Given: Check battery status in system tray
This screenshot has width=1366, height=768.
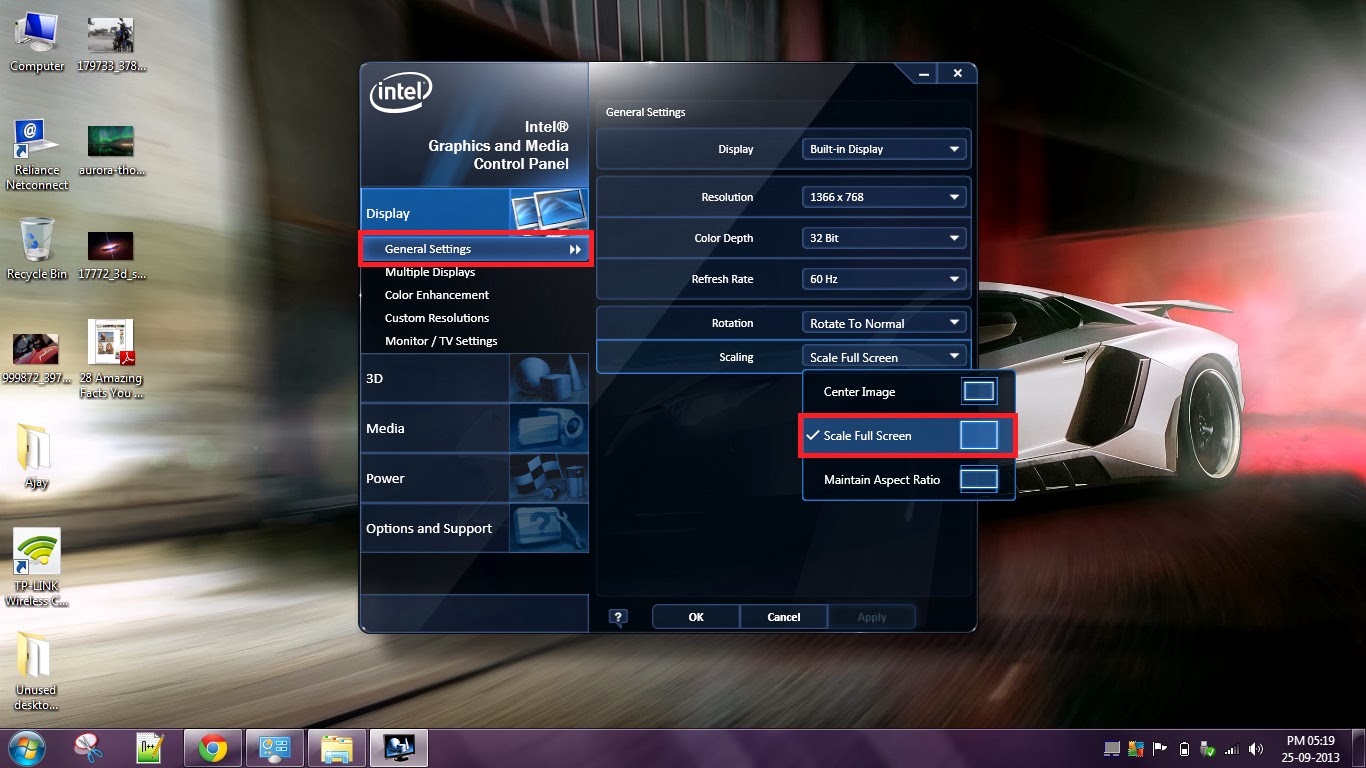Looking at the screenshot, I should (x=1184, y=748).
